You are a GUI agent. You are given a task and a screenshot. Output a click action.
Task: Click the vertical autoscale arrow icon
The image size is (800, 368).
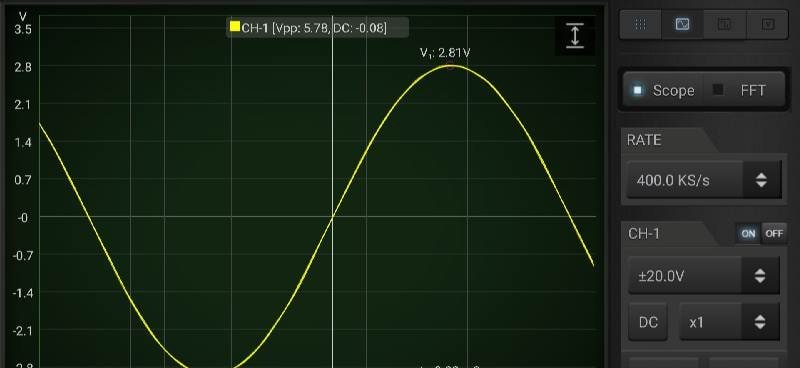[x=575, y=36]
